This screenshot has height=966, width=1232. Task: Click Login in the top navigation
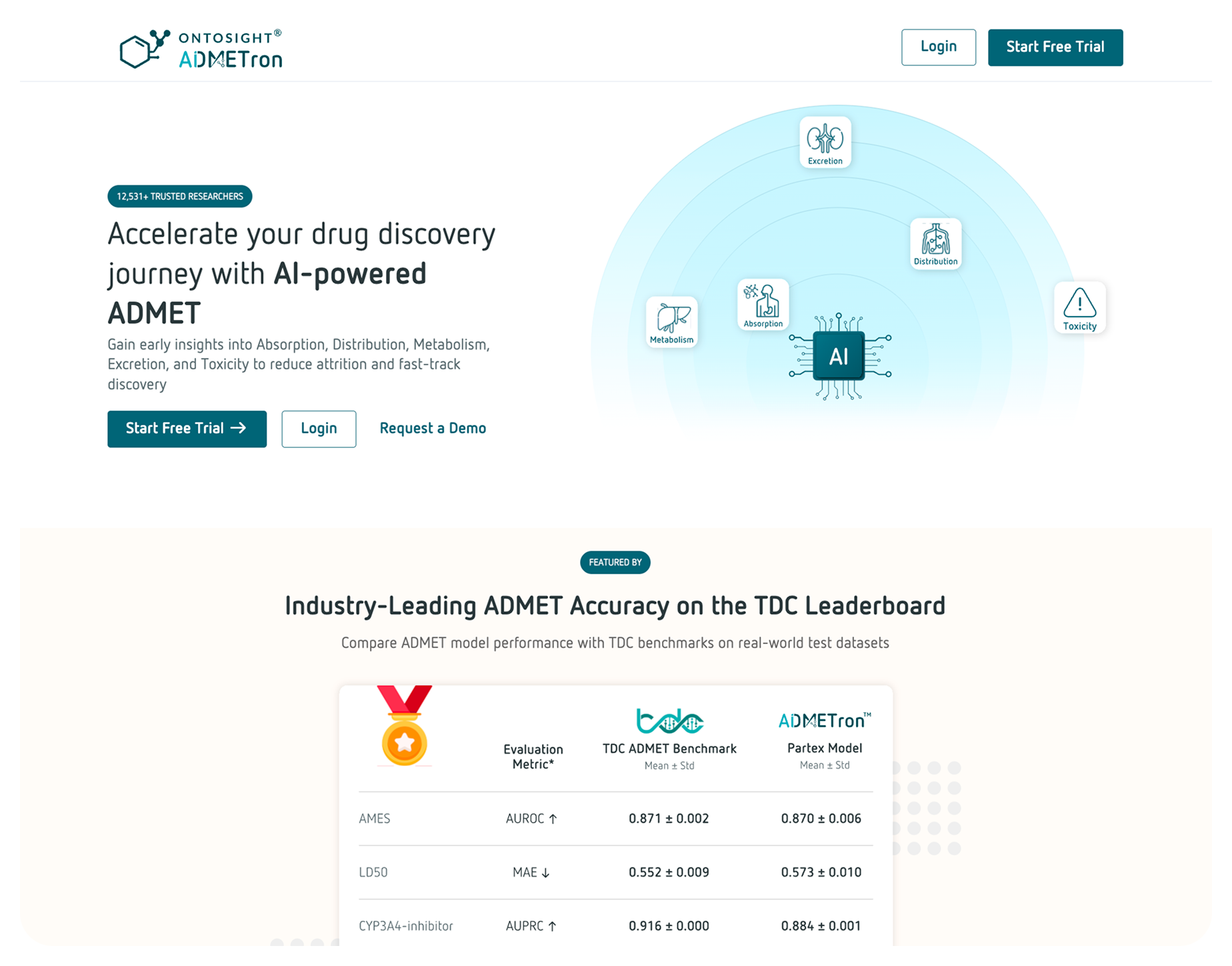(x=938, y=47)
